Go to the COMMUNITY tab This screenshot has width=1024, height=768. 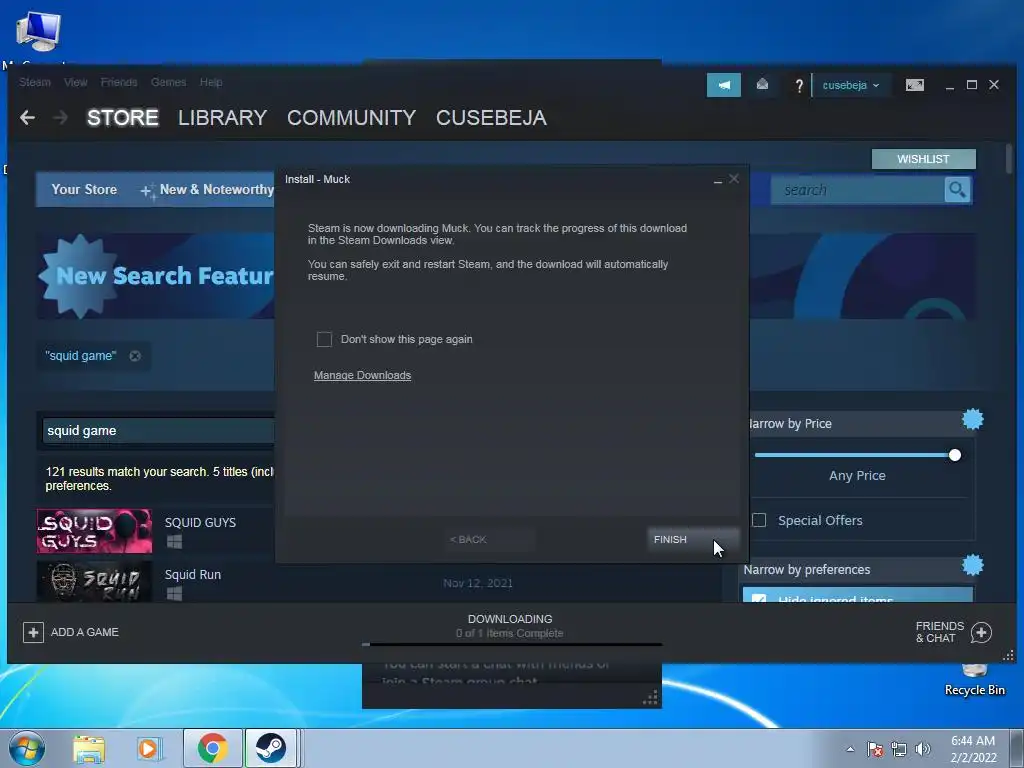(351, 118)
